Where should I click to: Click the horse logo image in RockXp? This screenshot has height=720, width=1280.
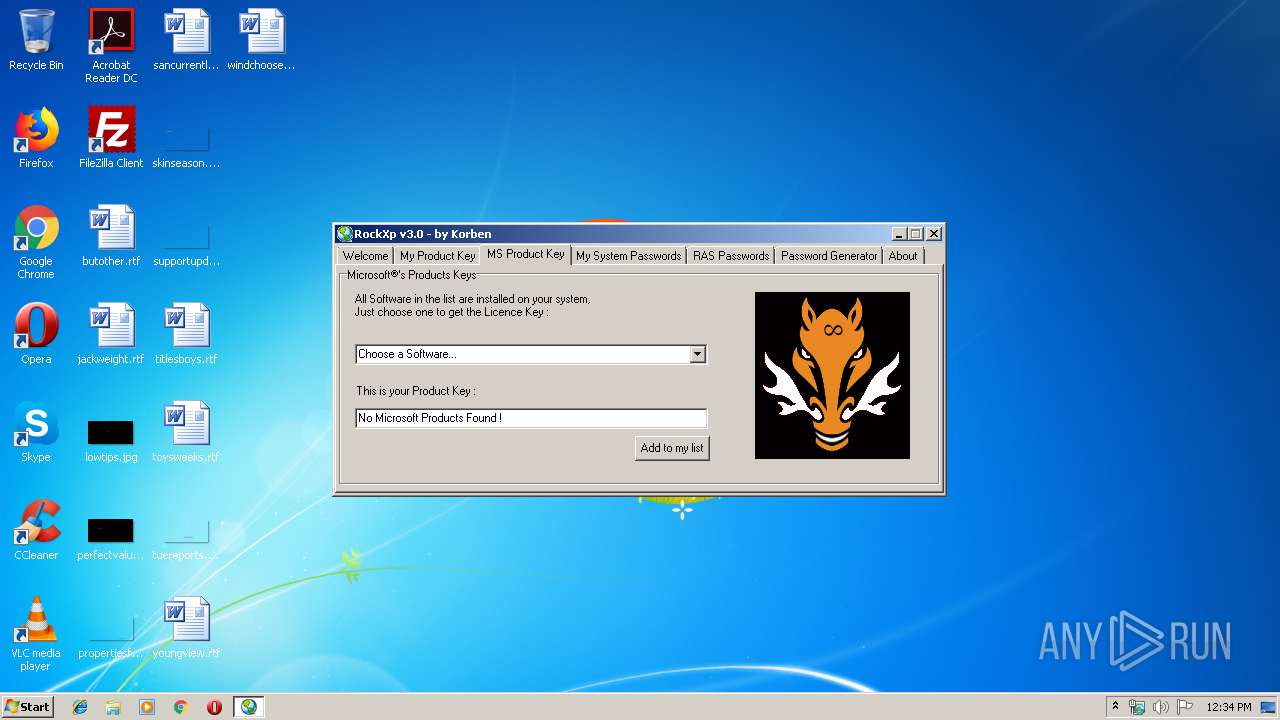(832, 375)
